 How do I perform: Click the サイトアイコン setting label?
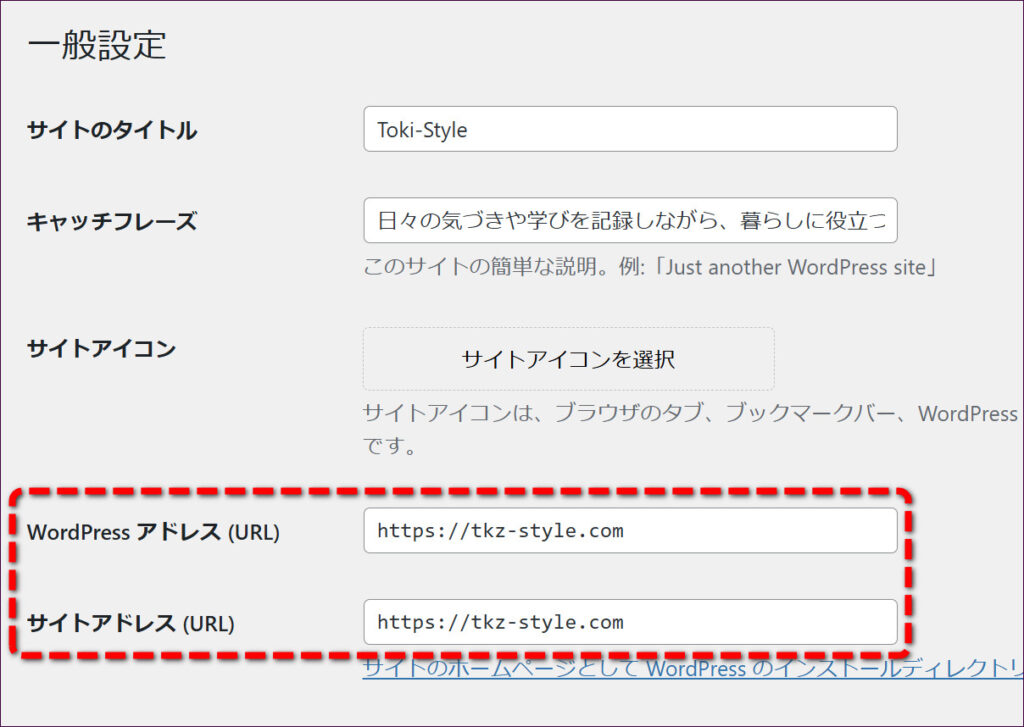click(101, 349)
